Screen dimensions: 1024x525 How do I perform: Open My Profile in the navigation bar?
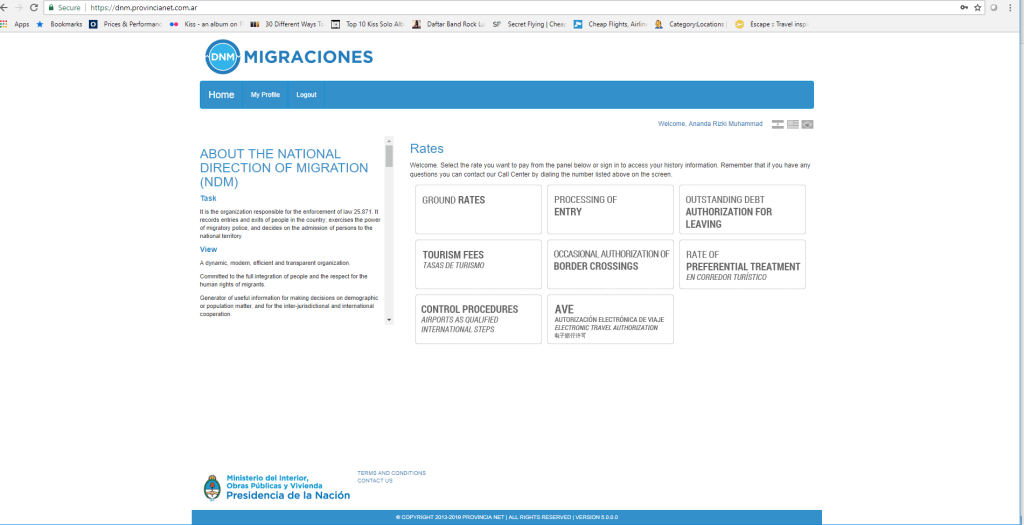coord(265,95)
